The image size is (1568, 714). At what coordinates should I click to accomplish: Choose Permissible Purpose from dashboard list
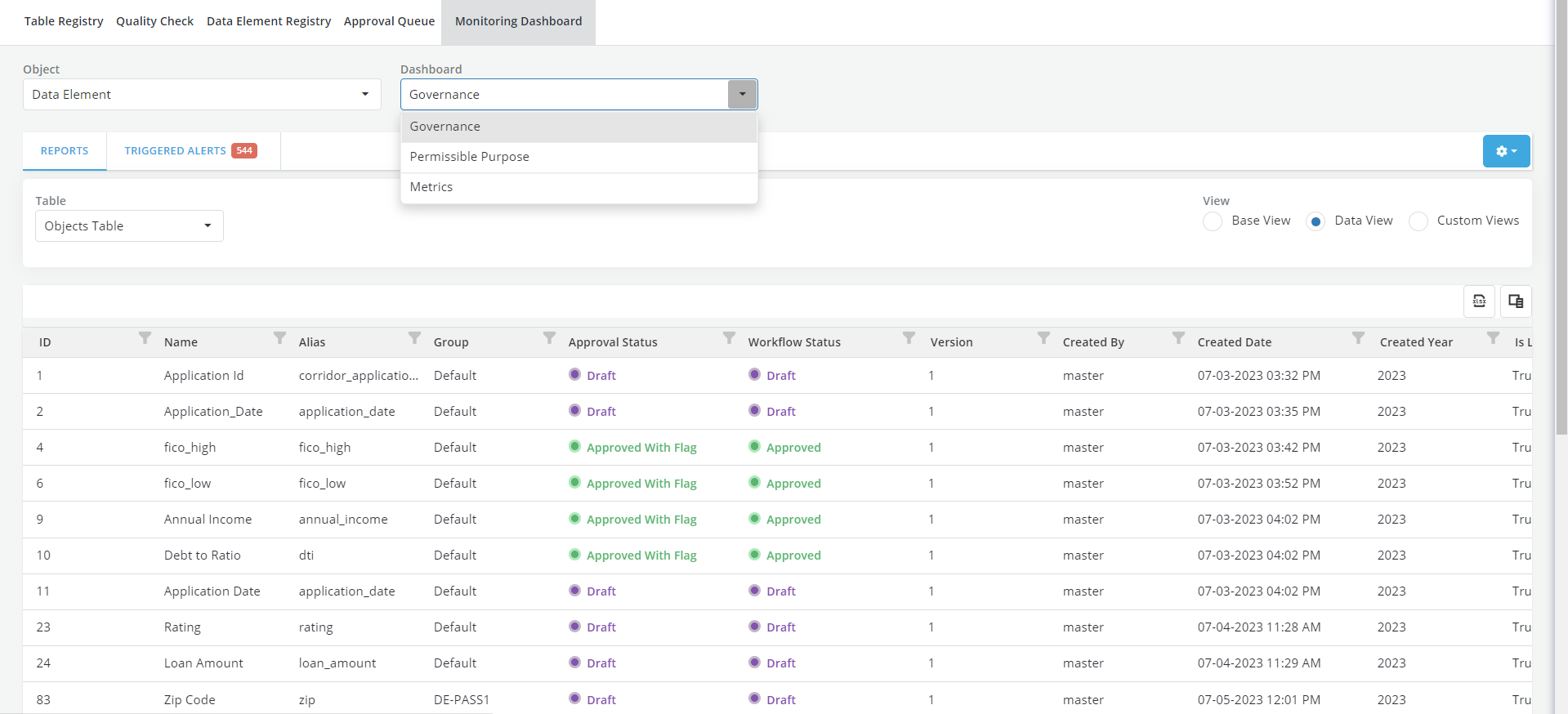pyautogui.click(x=469, y=157)
